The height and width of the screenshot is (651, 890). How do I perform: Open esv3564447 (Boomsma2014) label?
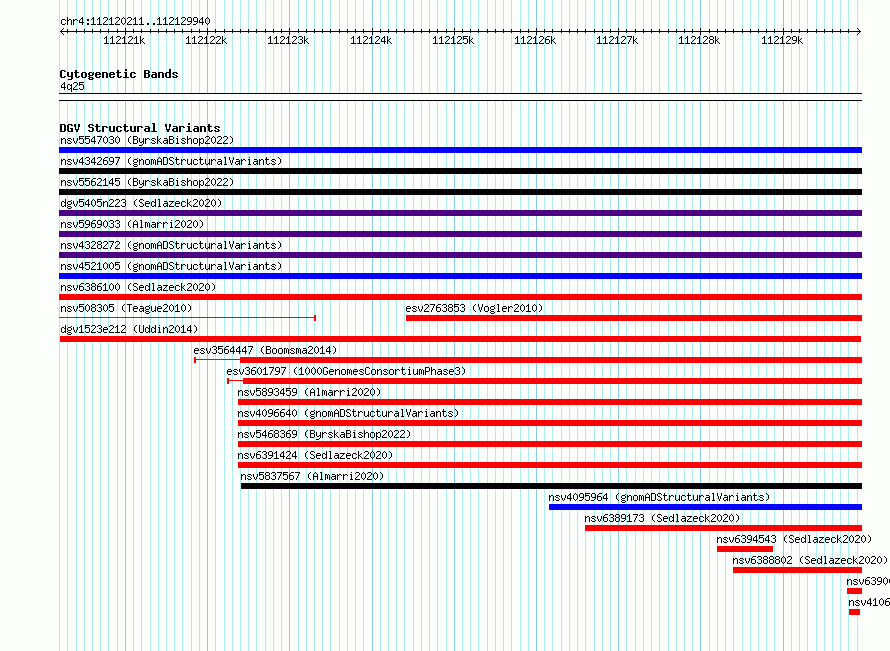265,350
